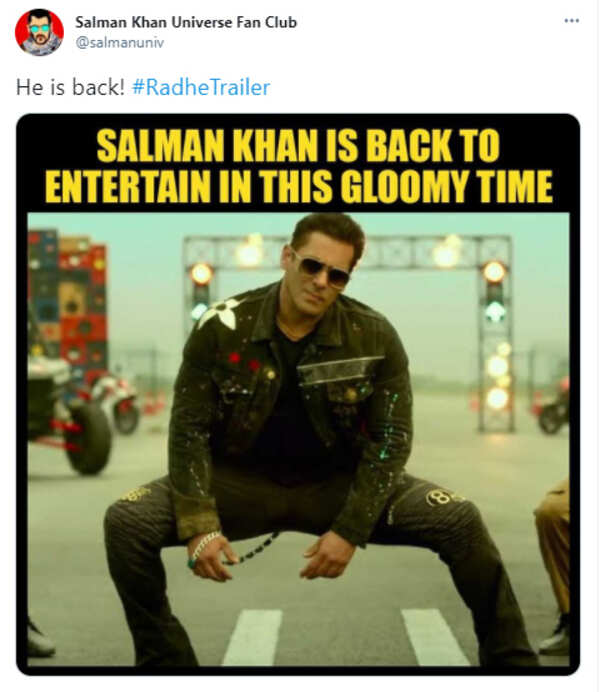600x692 pixels.
Task: Click the yellow "SALMAN KHAN IS BACK TO" caption
Action: tap(298, 147)
